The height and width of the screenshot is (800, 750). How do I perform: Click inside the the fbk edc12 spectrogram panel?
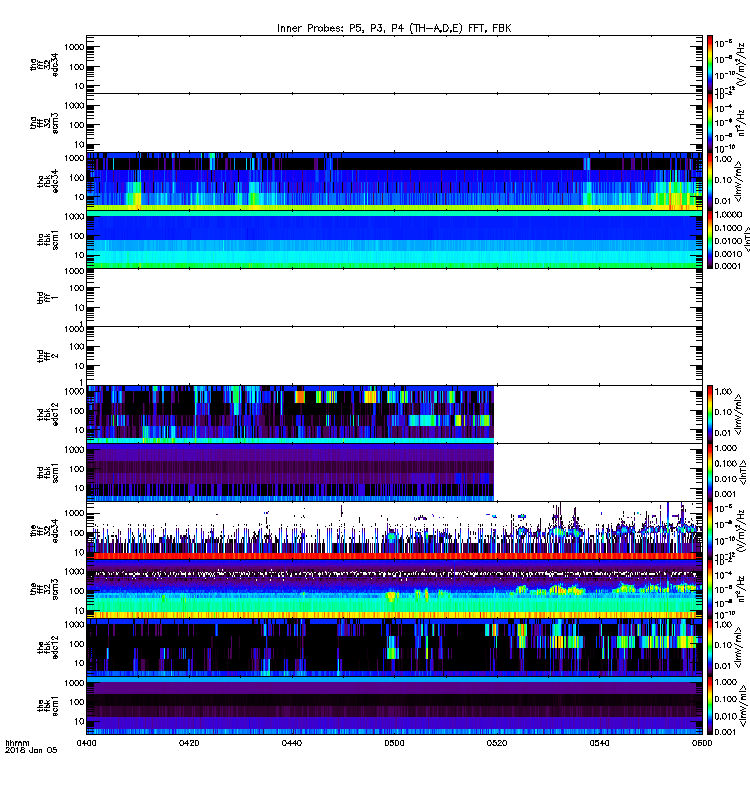(394, 647)
